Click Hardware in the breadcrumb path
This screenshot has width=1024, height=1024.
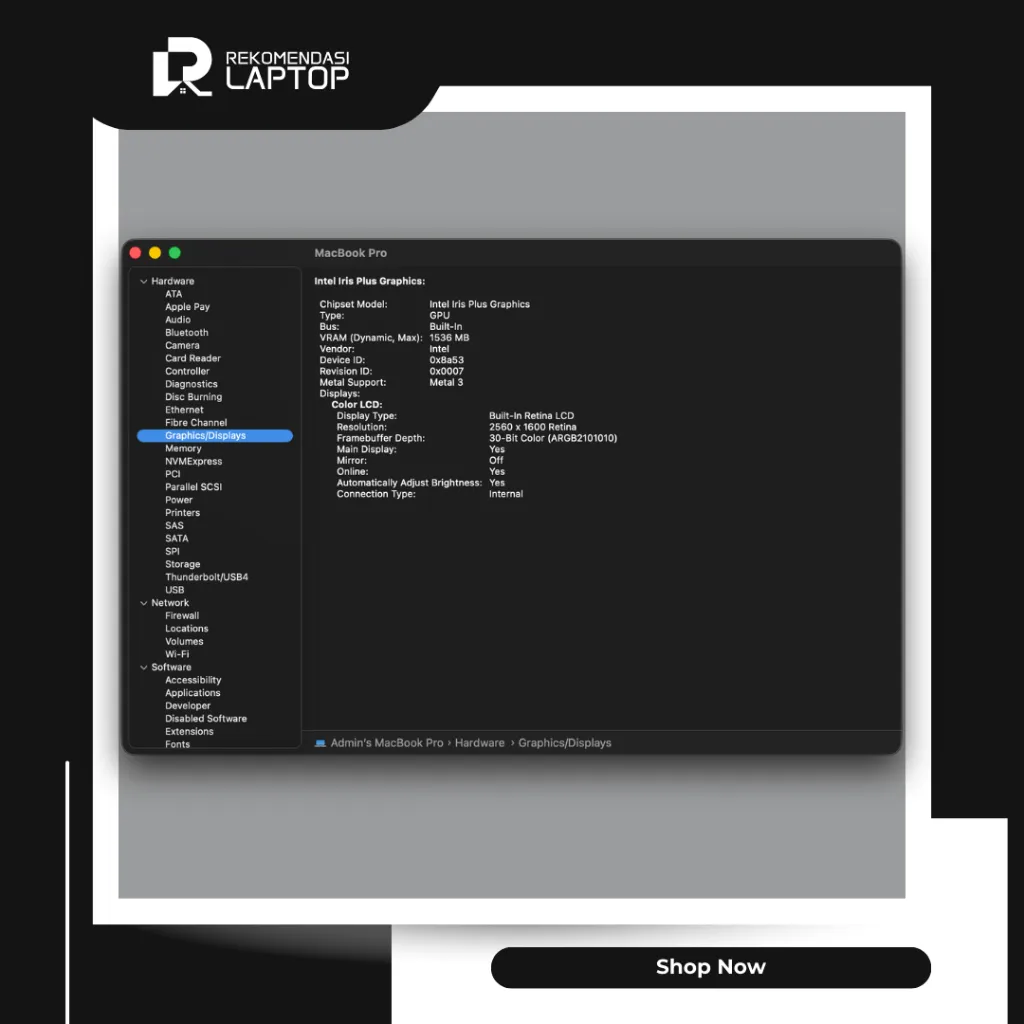[x=480, y=742]
